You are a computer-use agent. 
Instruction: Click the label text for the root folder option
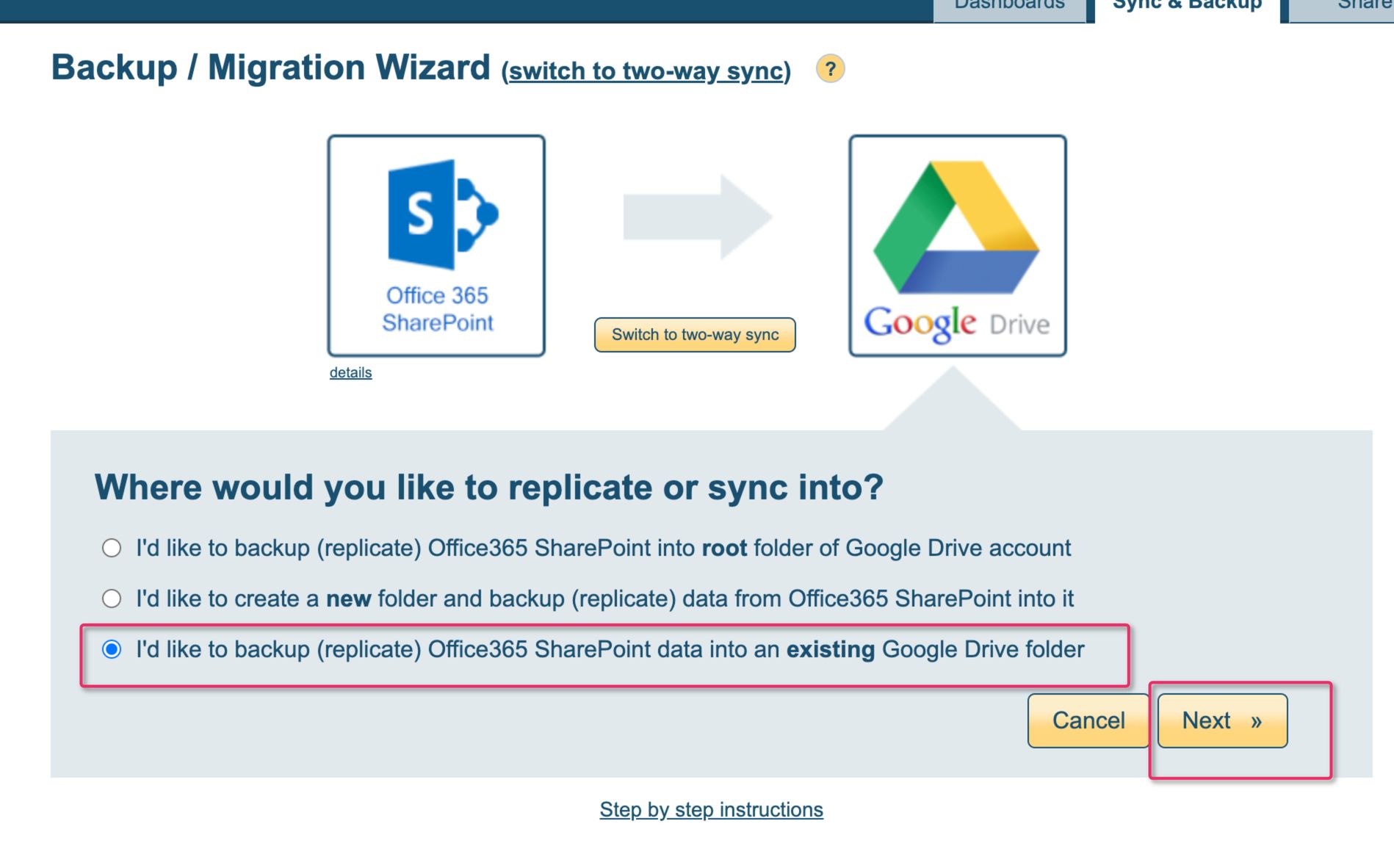[x=602, y=548]
